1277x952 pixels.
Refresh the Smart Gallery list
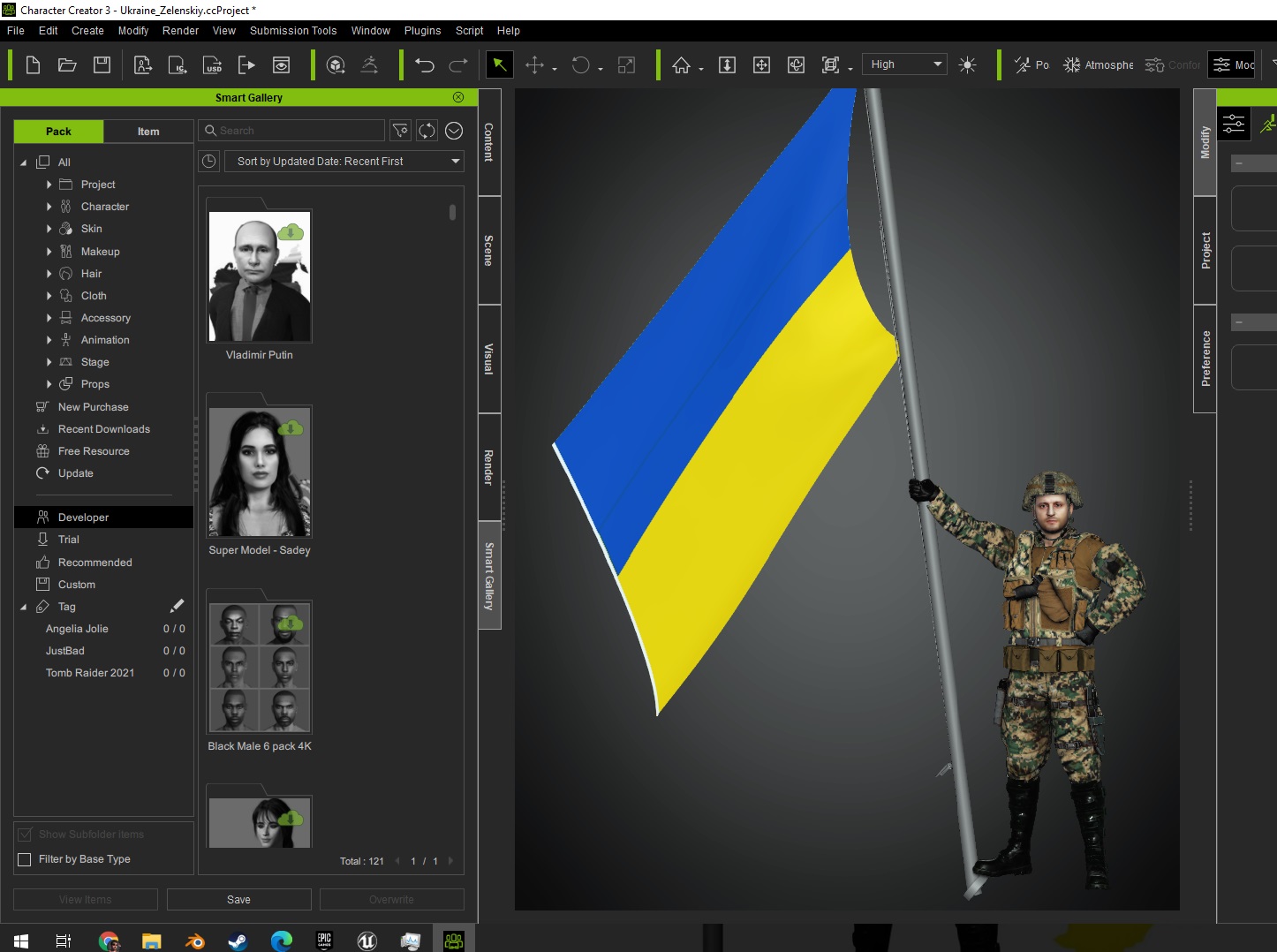coord(427,131)
